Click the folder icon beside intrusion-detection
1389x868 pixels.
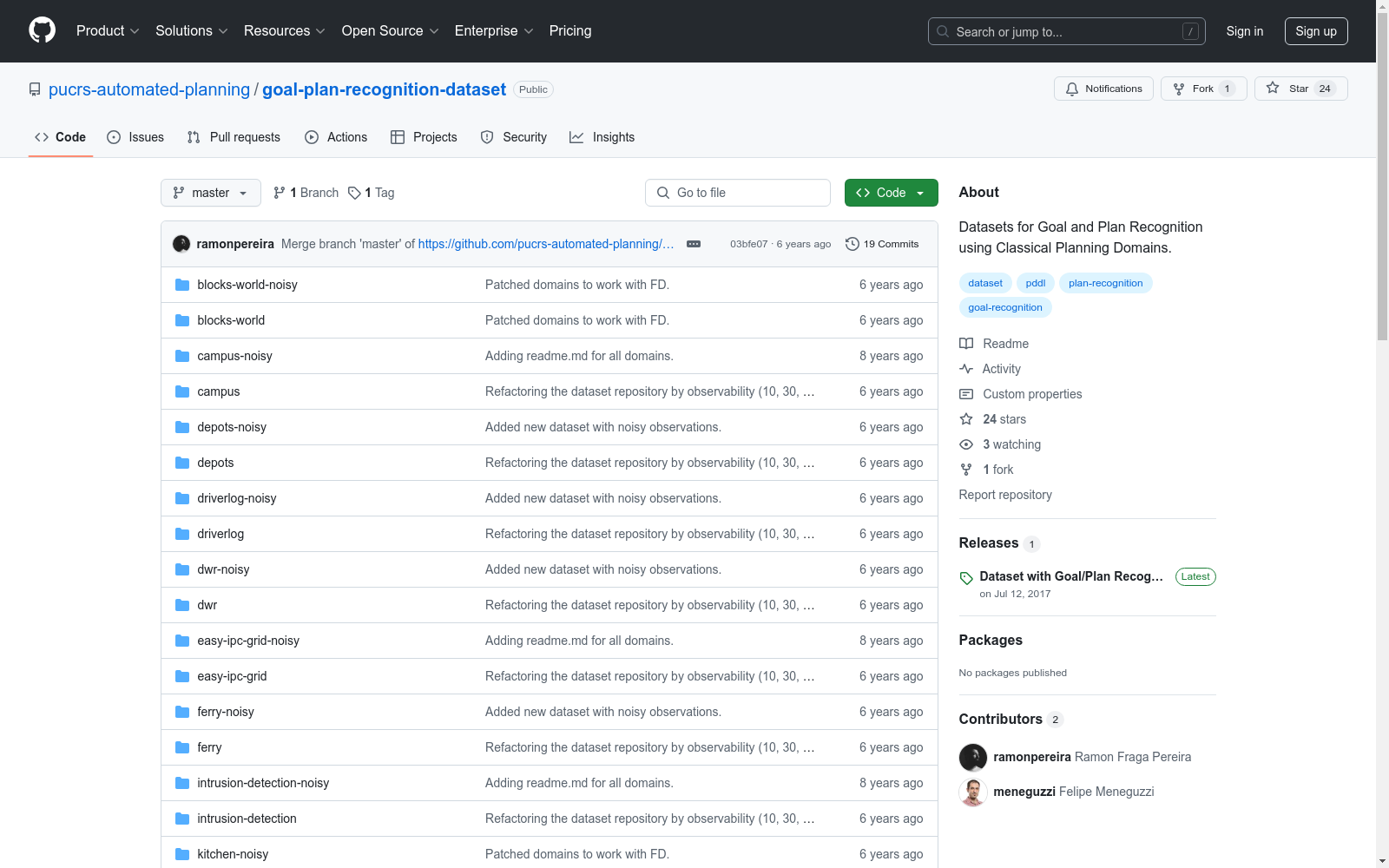[182, 819]
